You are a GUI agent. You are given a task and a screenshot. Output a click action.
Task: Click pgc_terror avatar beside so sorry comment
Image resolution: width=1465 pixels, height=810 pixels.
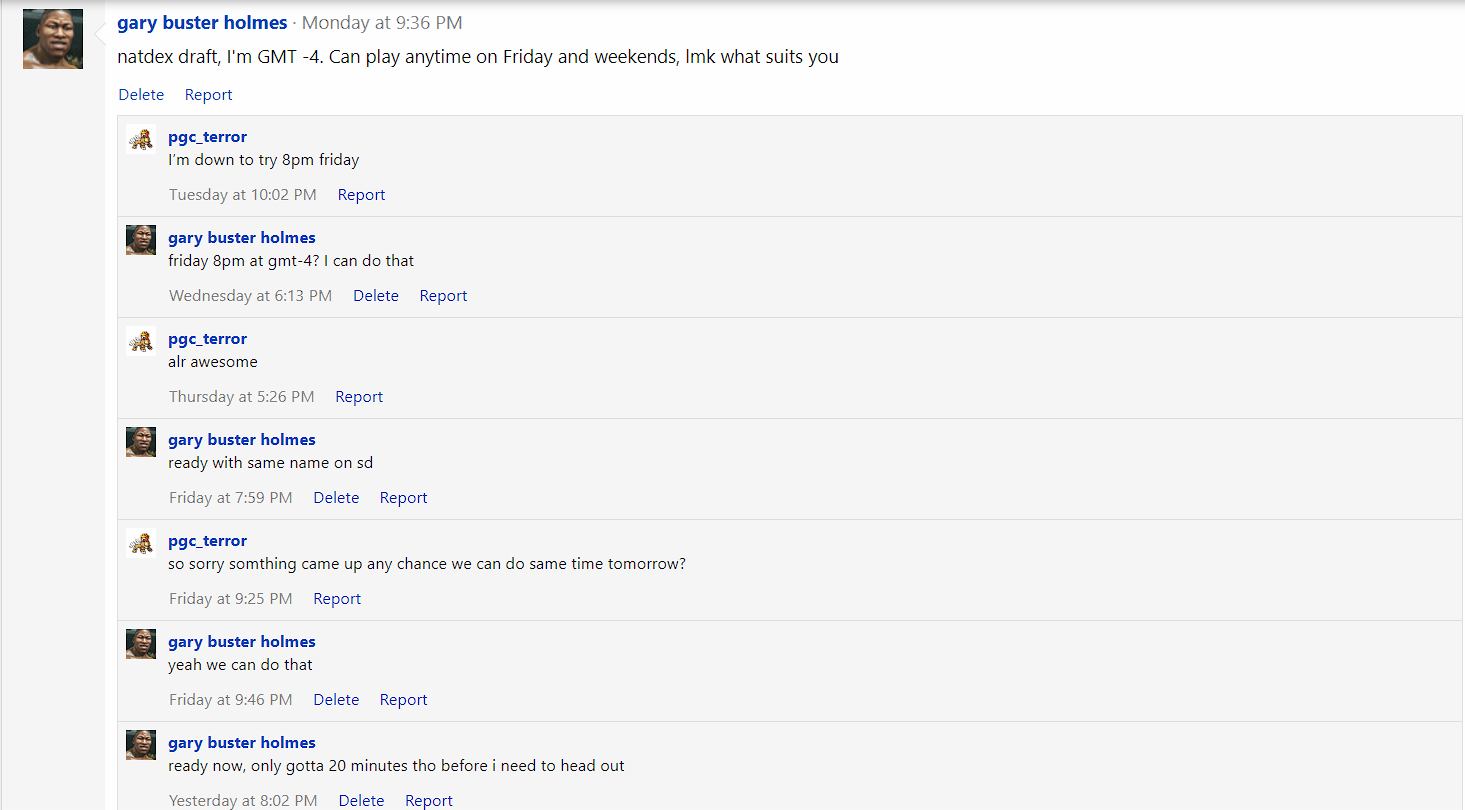click(x=141, y=542)
